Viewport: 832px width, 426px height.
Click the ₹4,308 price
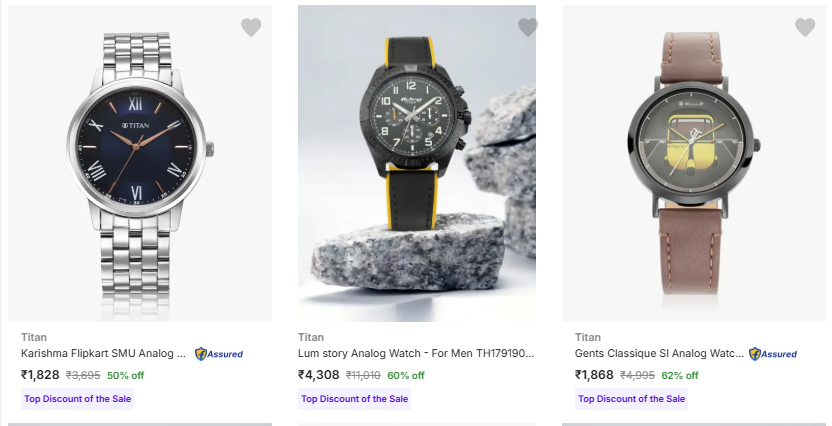pos(318,375)
